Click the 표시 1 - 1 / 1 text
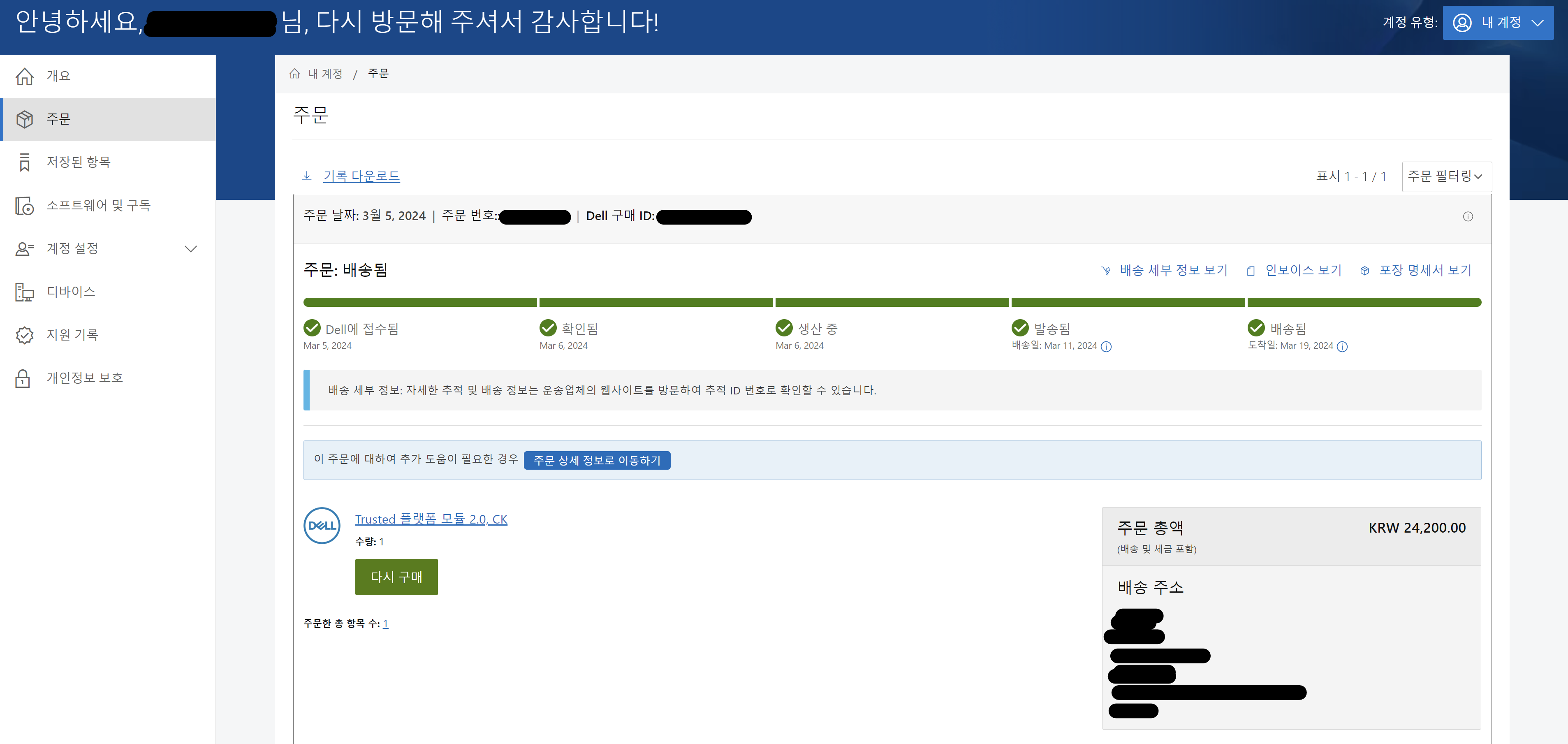The height and width of the screenshot is (744, 1568). coord(1351,176)
